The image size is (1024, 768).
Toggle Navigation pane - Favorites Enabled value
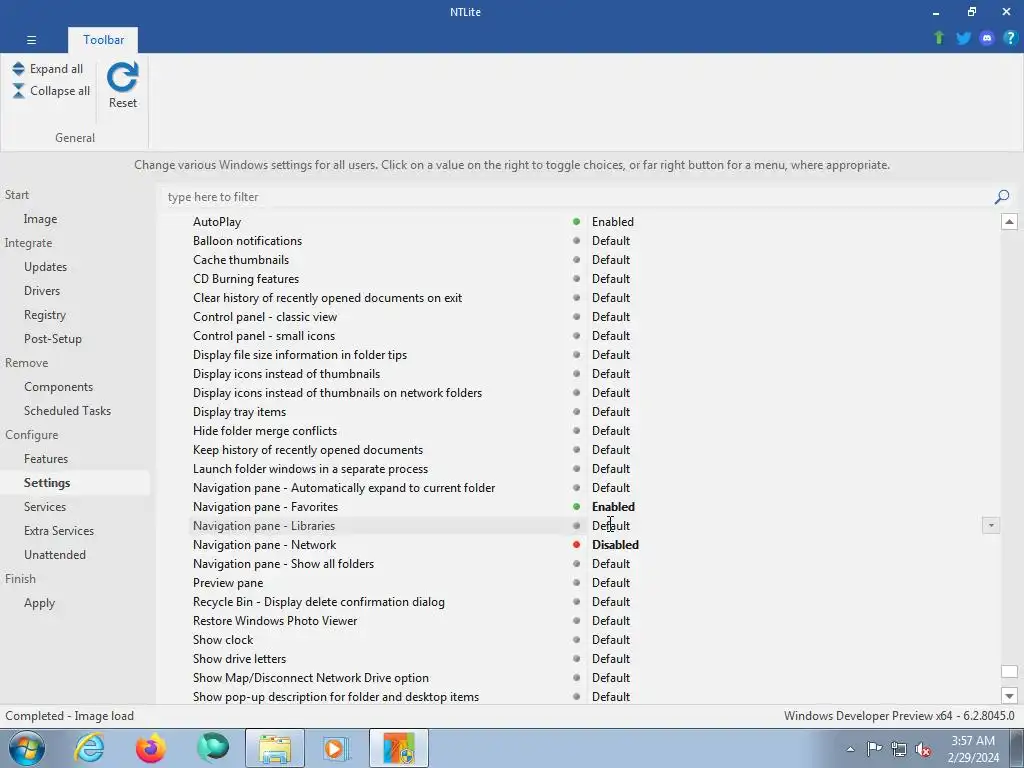coord(613,507)
